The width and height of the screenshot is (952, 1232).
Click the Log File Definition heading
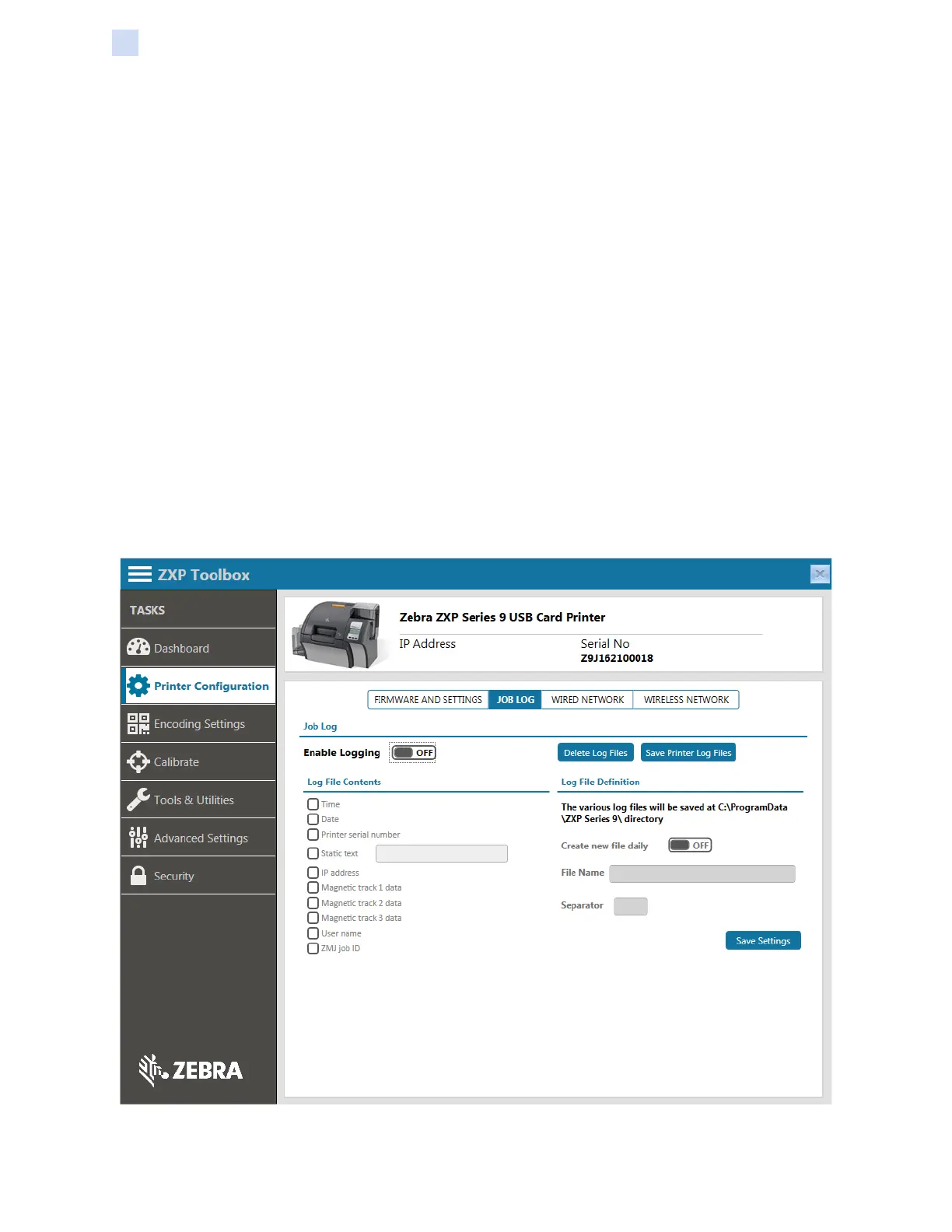[600, 782]
